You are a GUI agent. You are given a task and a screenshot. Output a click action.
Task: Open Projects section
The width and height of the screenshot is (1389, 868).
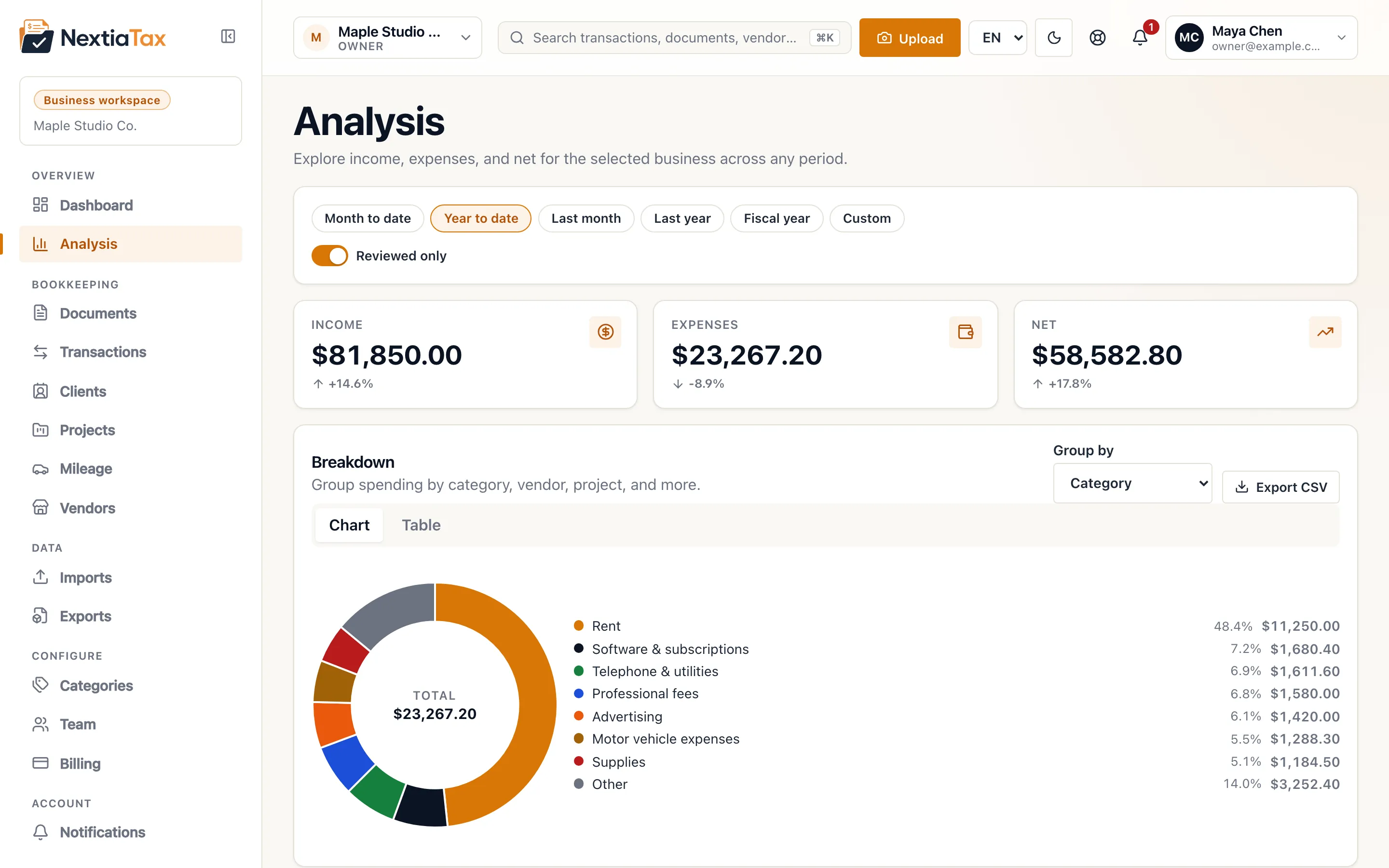130,430
